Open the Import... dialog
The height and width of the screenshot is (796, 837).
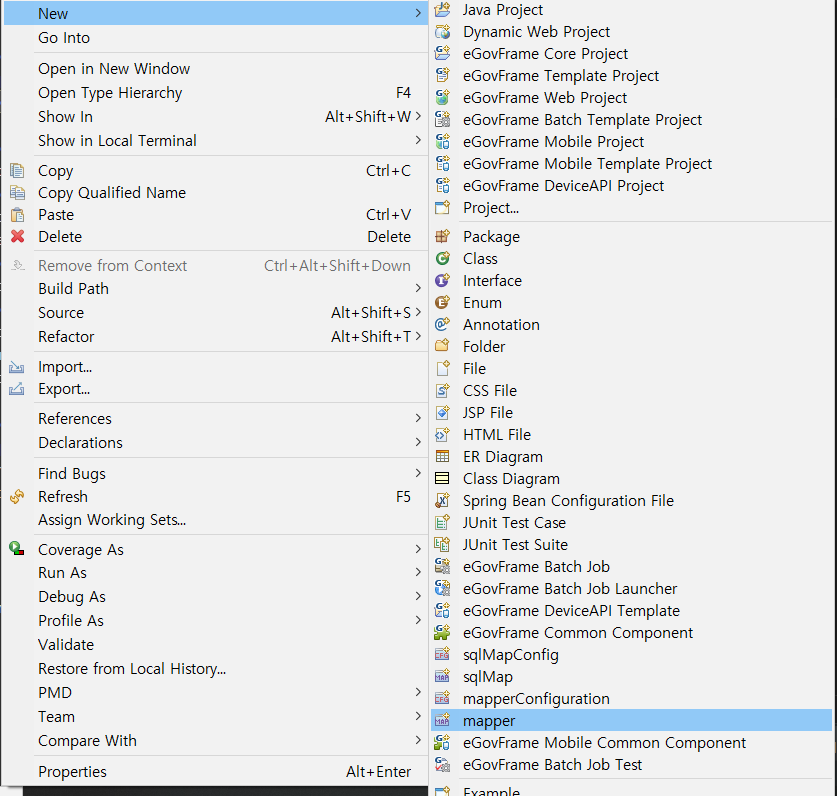coord(216,367)
